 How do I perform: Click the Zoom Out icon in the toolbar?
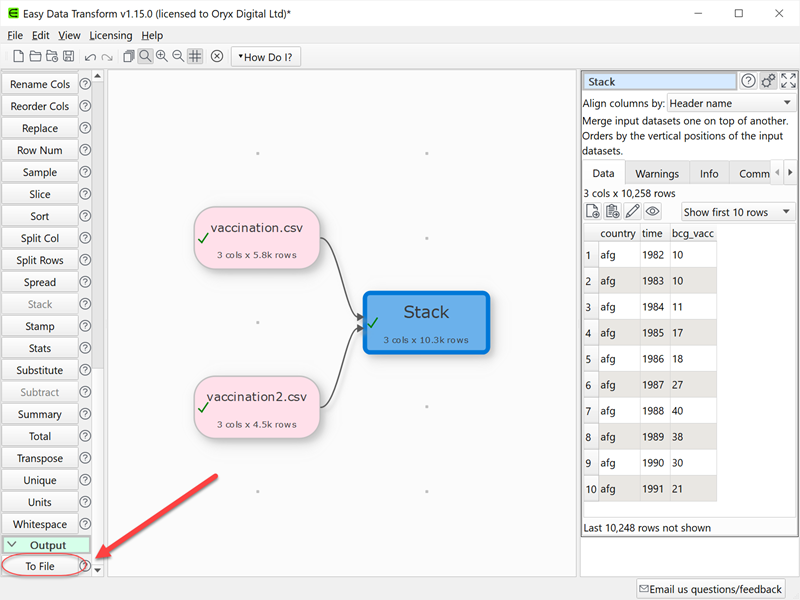177,56
